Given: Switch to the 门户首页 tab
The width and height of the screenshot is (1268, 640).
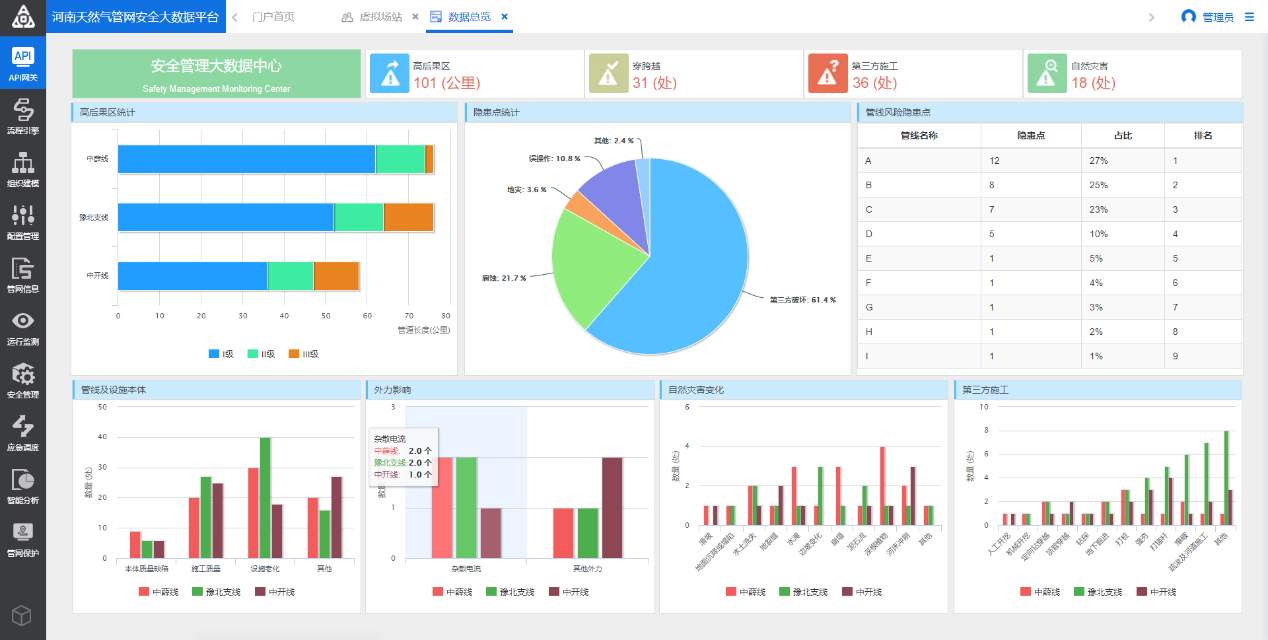Looking at the screenshot, I should pyautogui.click(x=273, y=17).
